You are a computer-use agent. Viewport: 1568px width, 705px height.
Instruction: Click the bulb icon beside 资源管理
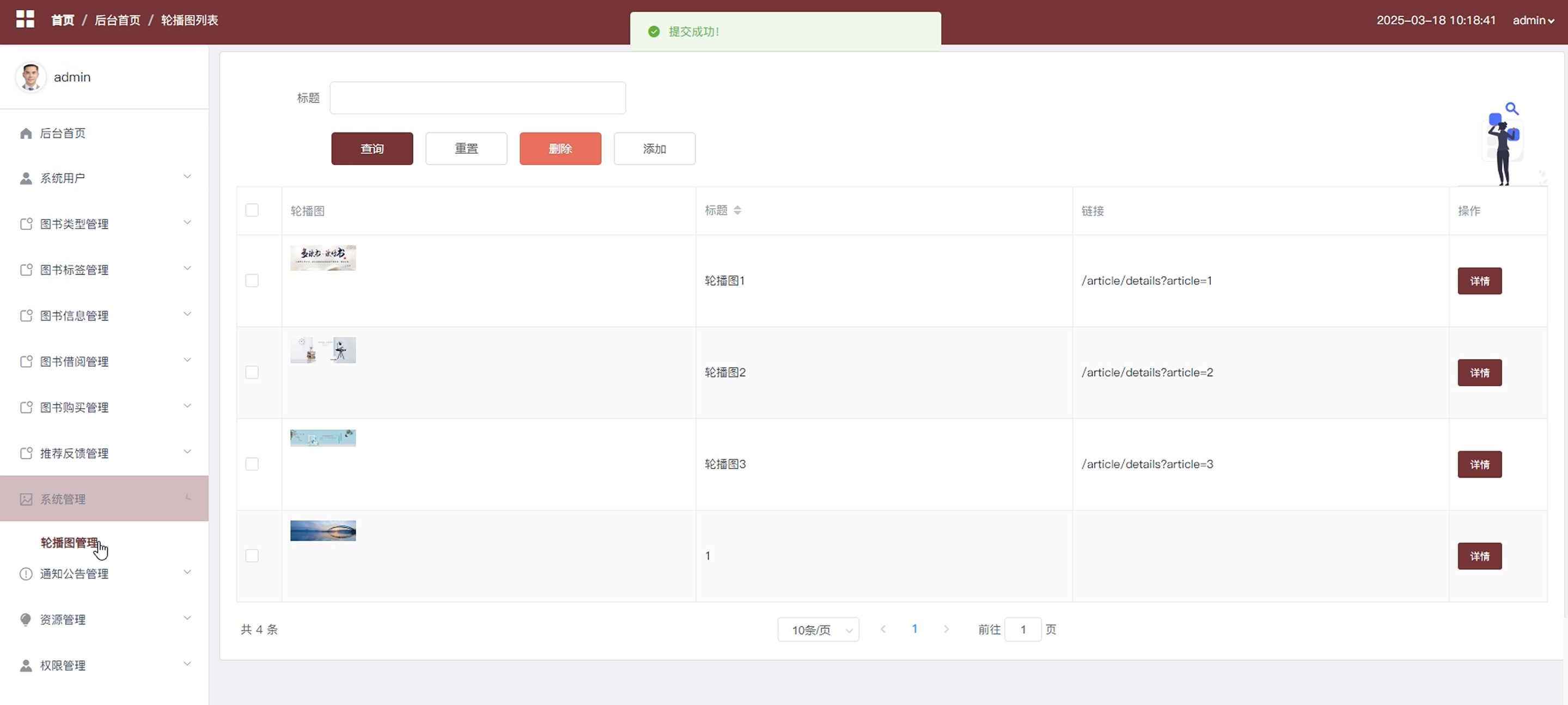(26, 620)
